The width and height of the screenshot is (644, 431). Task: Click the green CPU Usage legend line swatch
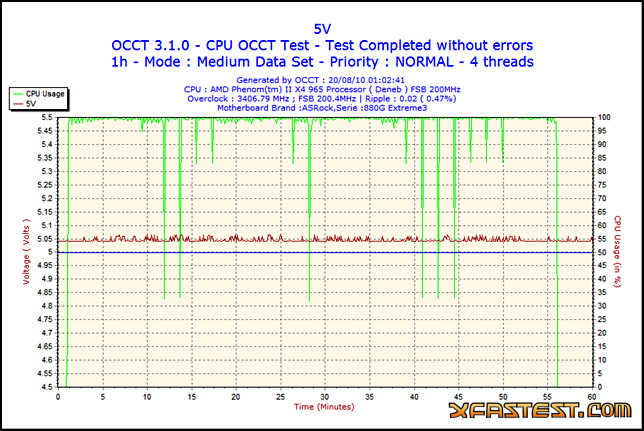(x=18, y=94)
